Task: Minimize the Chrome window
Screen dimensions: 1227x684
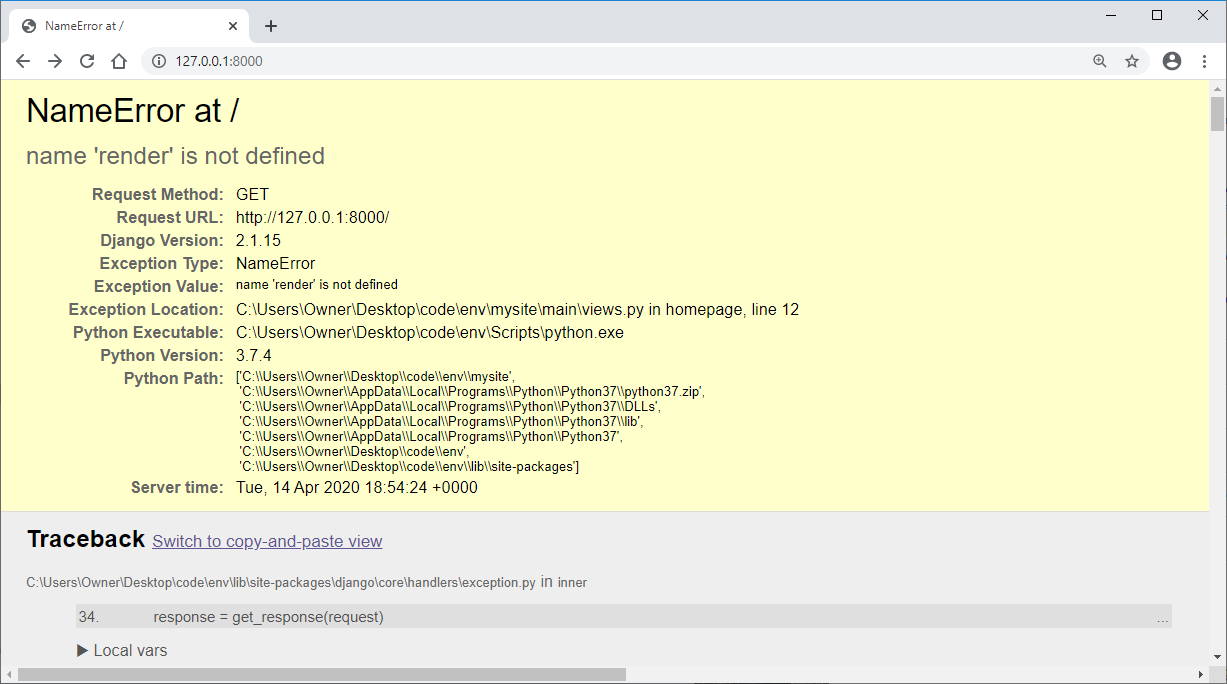Action: pyautogui.click(x=1111, y=15)
